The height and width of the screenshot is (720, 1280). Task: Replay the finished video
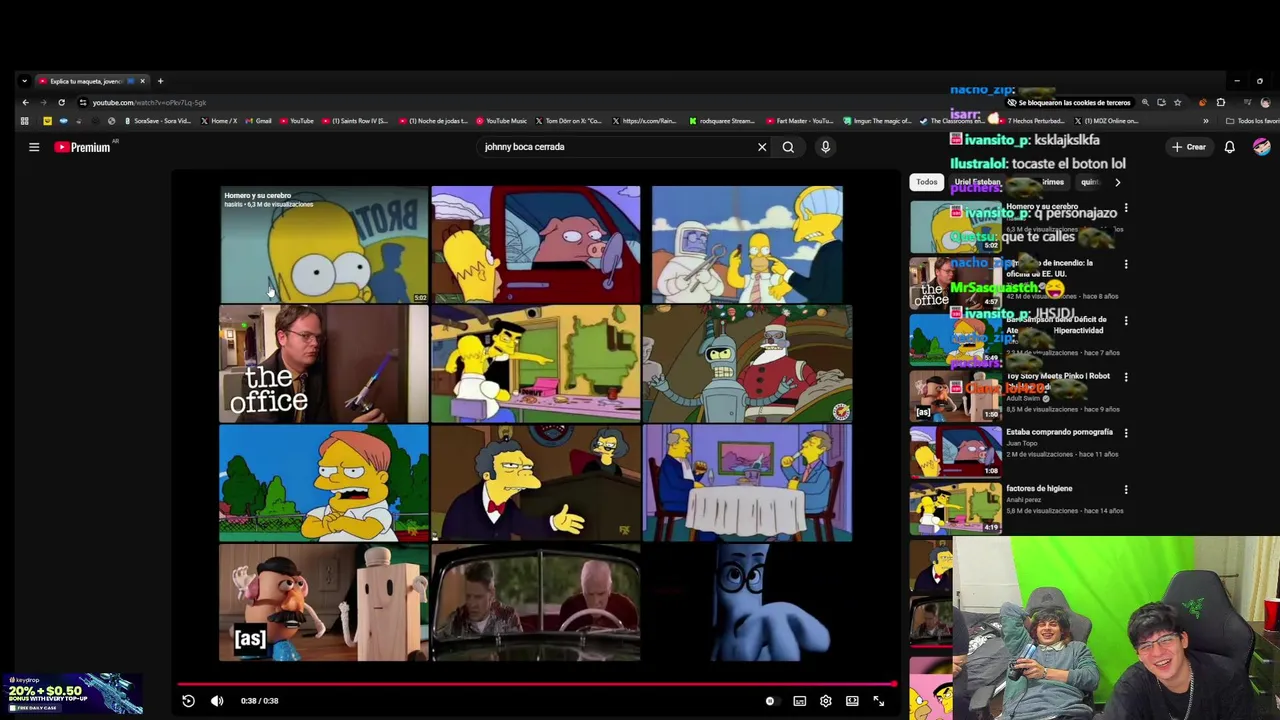coord(188,701)
